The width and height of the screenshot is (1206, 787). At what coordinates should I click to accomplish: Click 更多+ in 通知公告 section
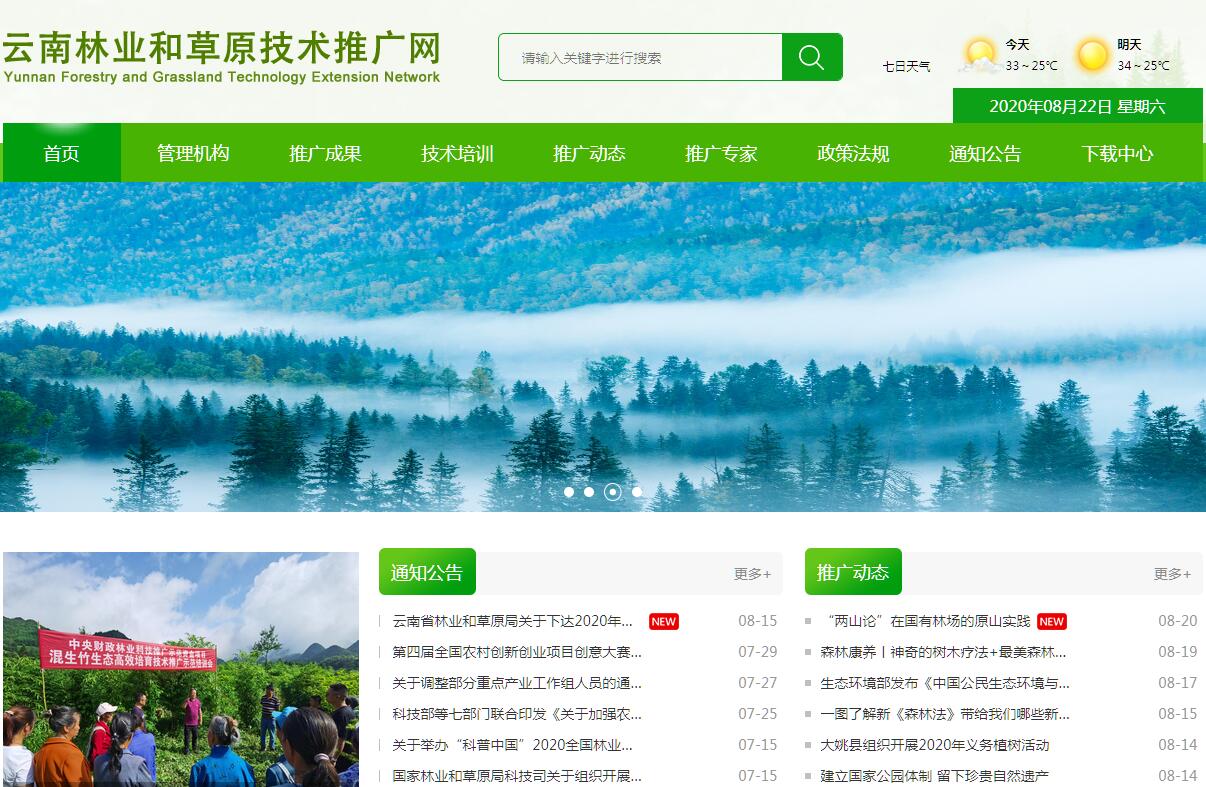pyautogui.click(x=752, y=573)
